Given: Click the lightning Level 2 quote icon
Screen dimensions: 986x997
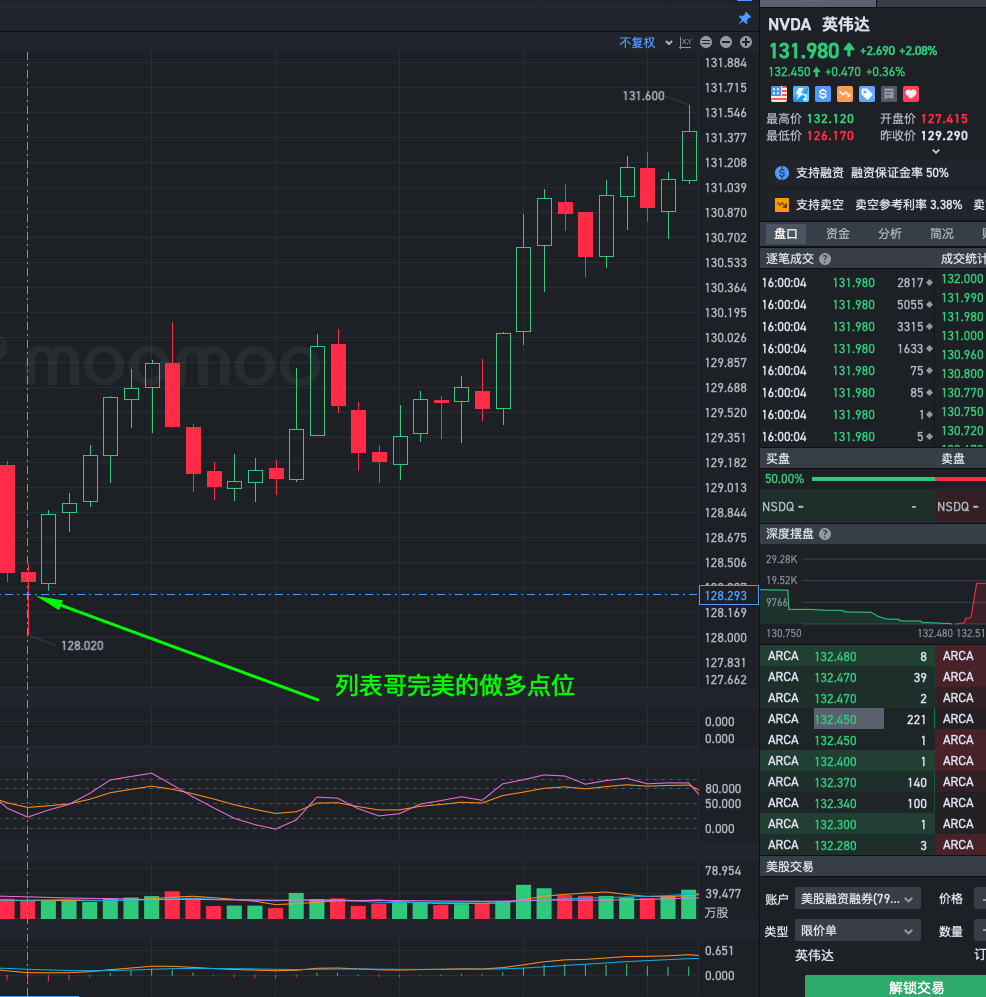Looking at the screenshot, I should pos(801,94).
